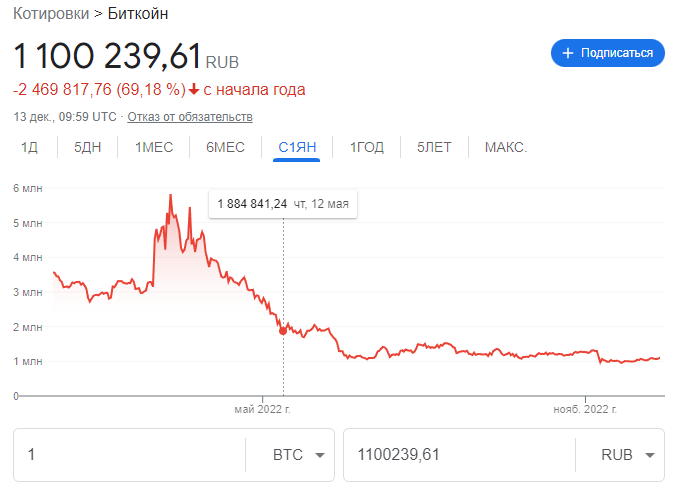The height and width of the screenshot is (488, 676).
Task: Click the chart peak near 6 млн
Action: pyautogui.click(x=171, y=195)
